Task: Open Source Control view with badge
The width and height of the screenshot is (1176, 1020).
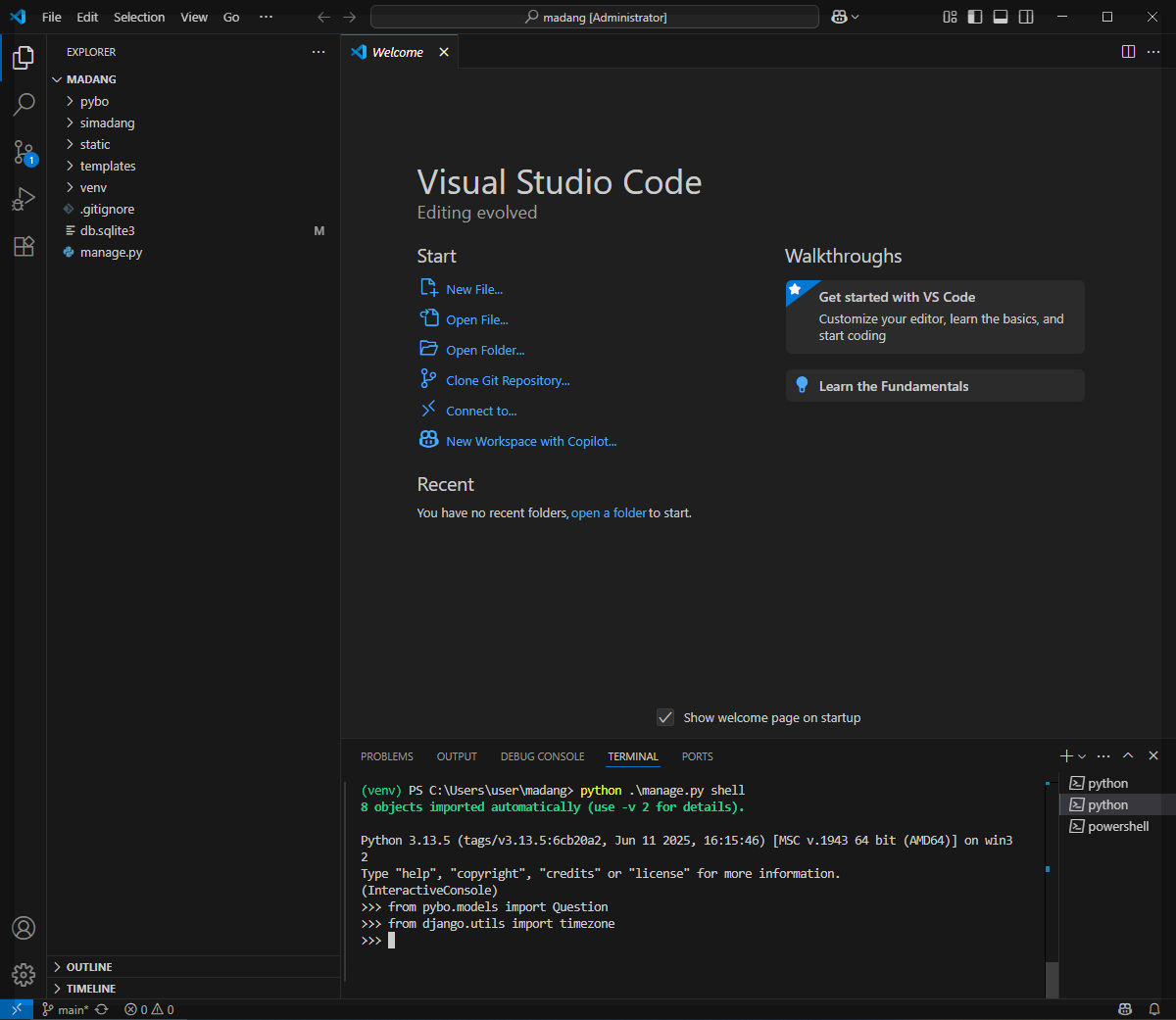Action: (x=24, y=152)
